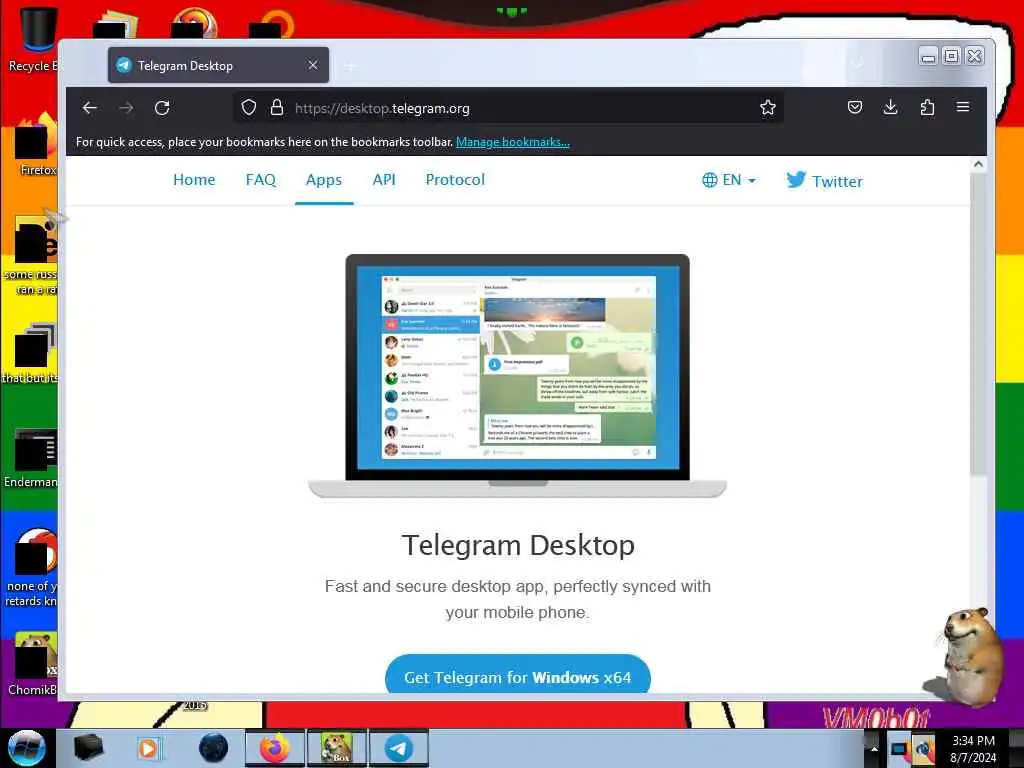Open the API navigation item
The height and width of the screenshot is (768, 1024).
[x=384, y=180]
